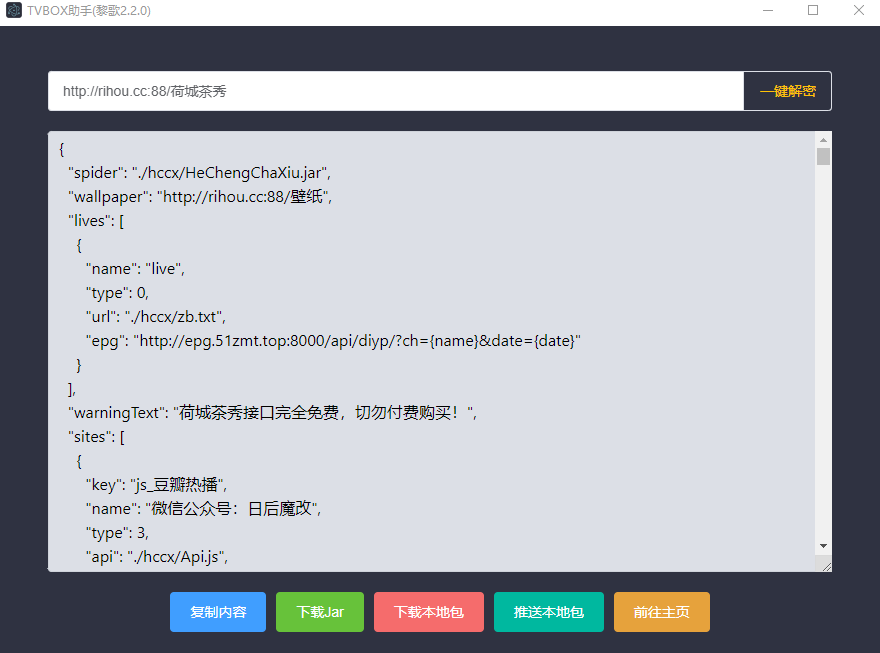This screenshot has width=880, height=653.
Task: Click the 复制内容 copy content button
Action: [218, 612]
